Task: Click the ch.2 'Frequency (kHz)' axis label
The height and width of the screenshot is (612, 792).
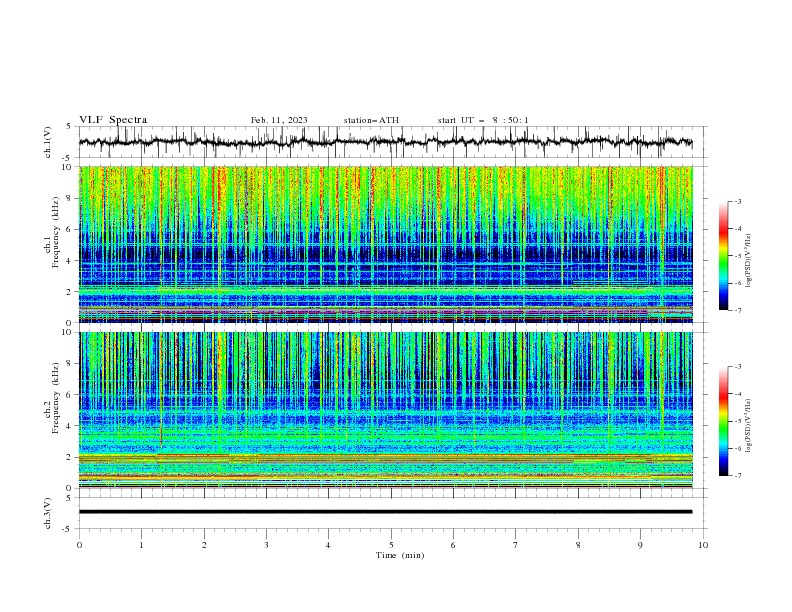Action: coord(55,397)
